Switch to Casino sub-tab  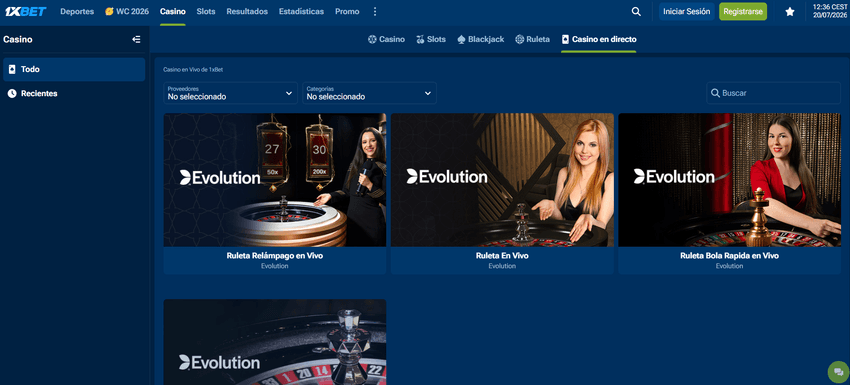(386, 40)
